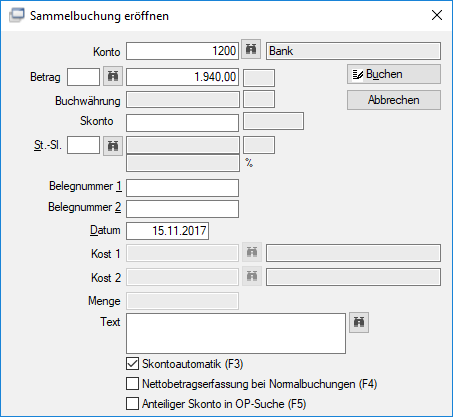Image resolution: width=453 pixels, height=417 pixels.
Task: Close the Sammelbuchung eröffnen dialog
Action: [437, 15]
